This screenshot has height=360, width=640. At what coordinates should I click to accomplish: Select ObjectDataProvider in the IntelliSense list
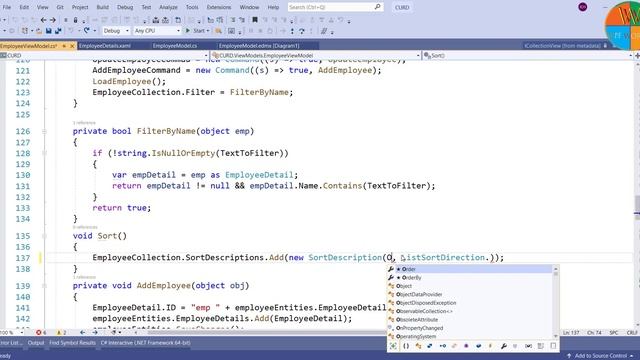tap(469, 294)
